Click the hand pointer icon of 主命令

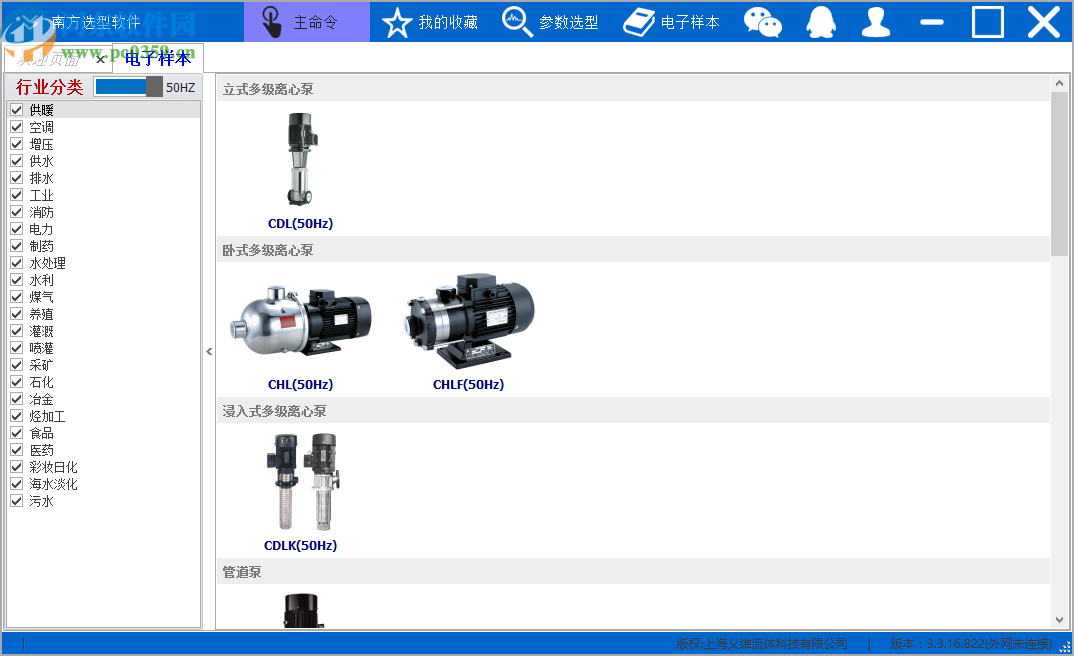pos(272,22)
